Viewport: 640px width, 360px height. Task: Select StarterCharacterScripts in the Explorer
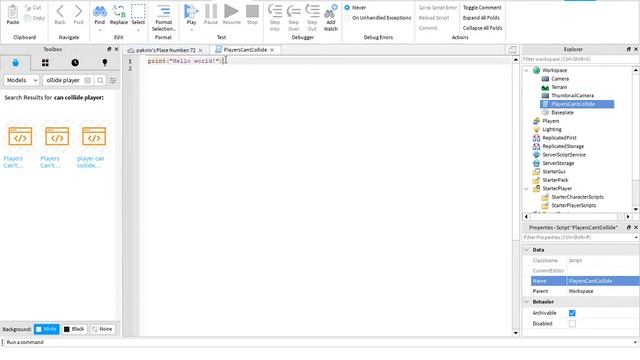click(577, 197)
